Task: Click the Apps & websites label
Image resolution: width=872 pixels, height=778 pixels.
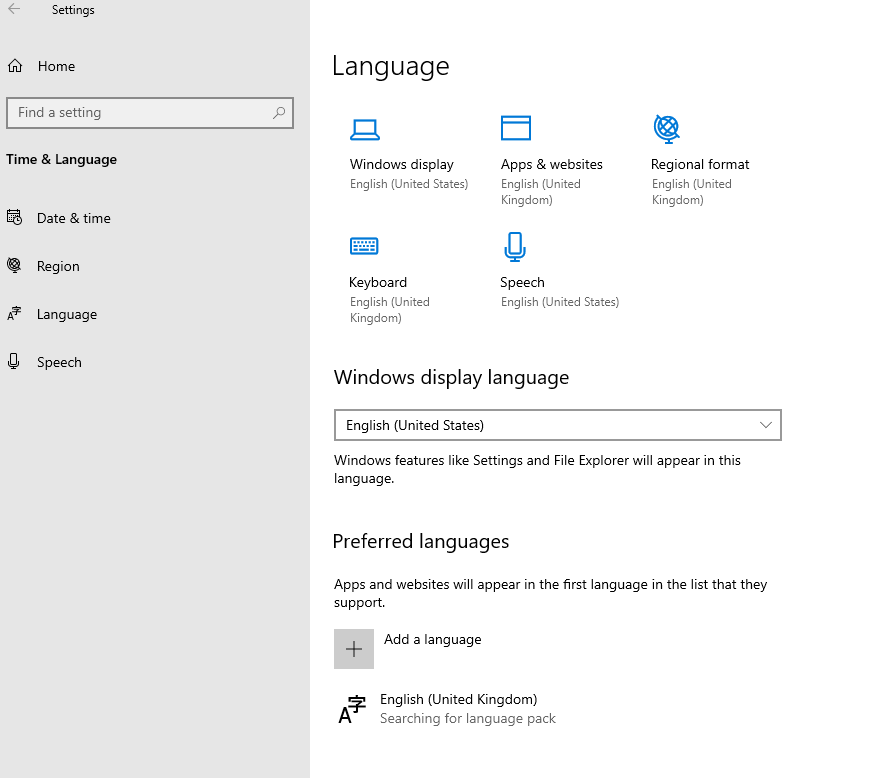Action: 552,165
